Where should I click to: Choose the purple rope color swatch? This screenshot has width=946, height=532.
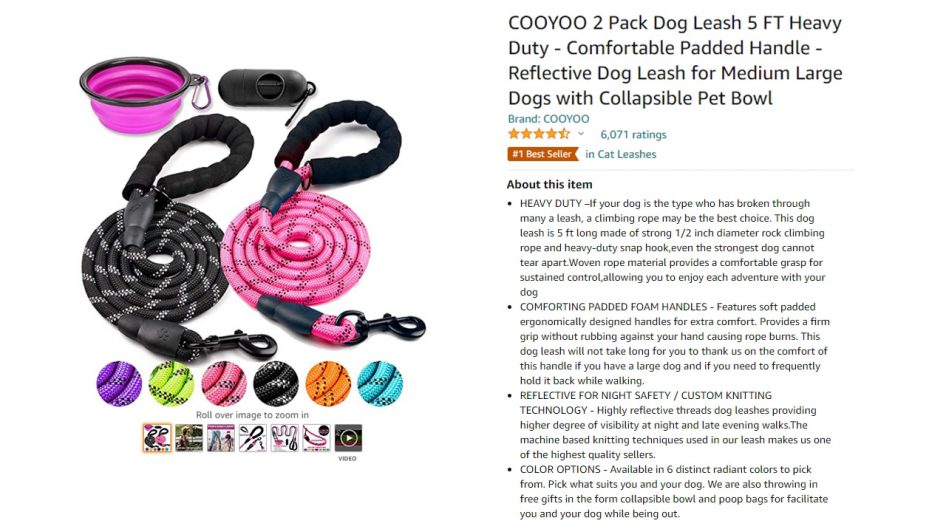(x=119, y=383)
